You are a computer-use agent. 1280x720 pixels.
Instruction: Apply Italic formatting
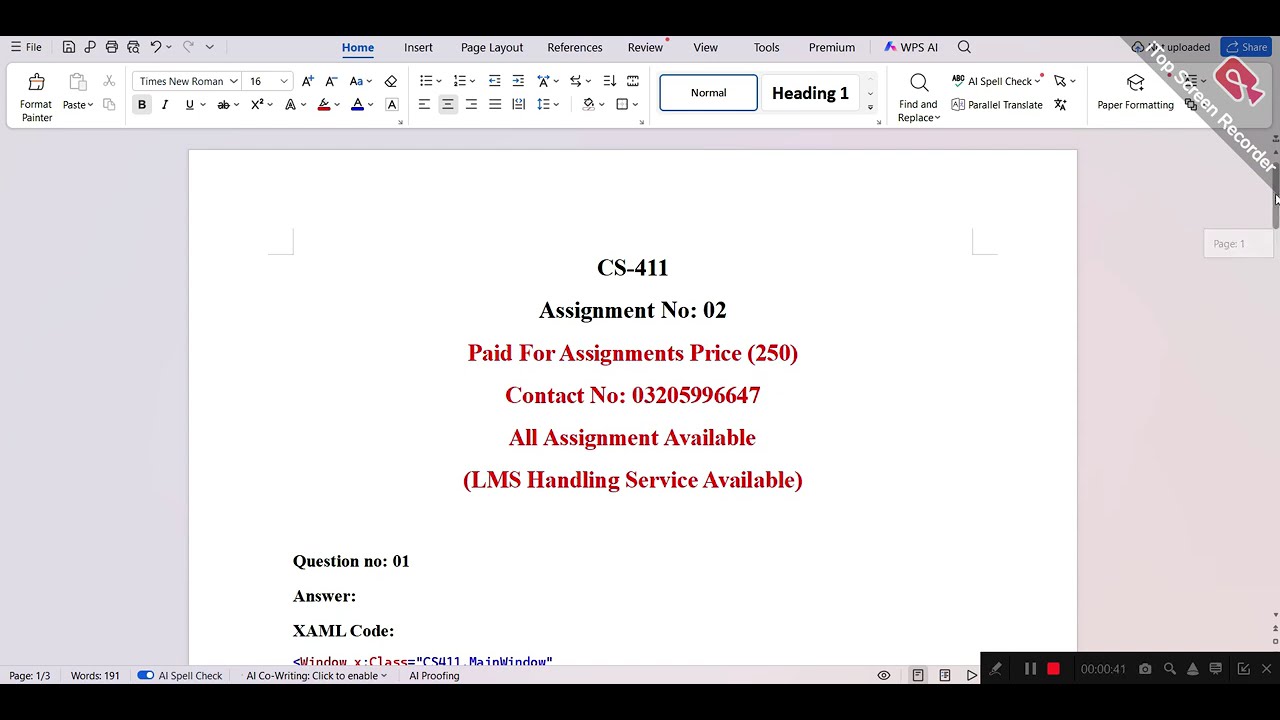pyautogui.click(x=165, y=104)
